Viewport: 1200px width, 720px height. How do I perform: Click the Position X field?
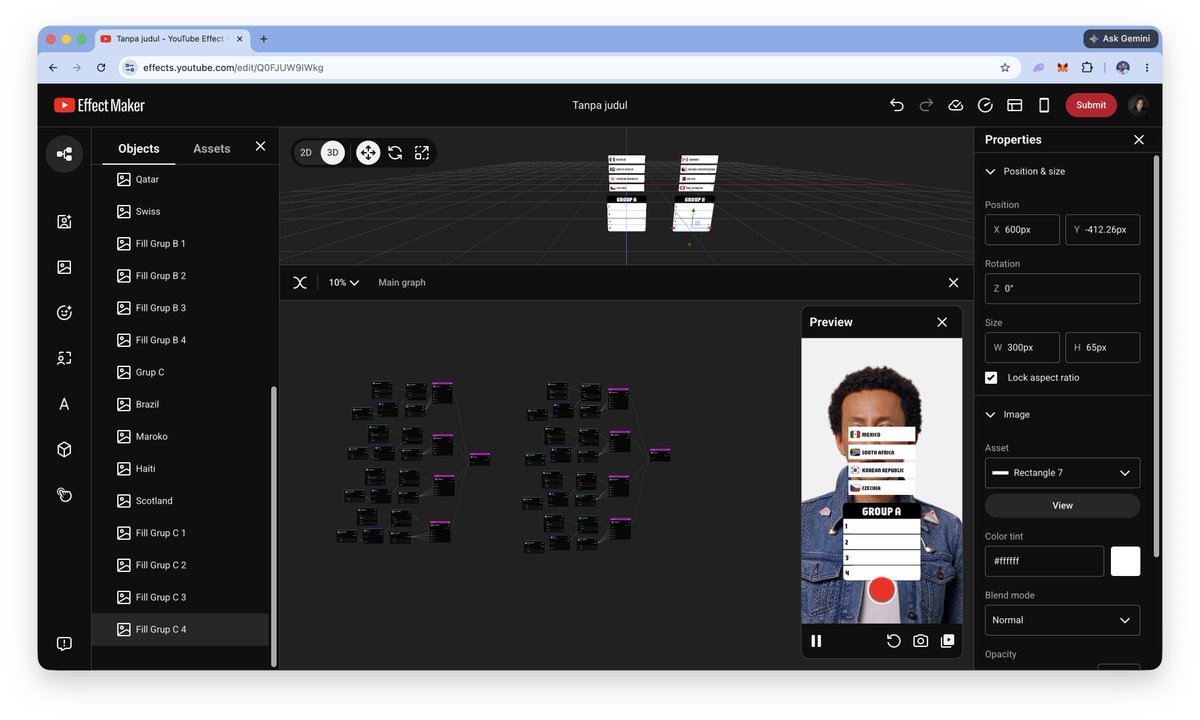point(1022,230)
